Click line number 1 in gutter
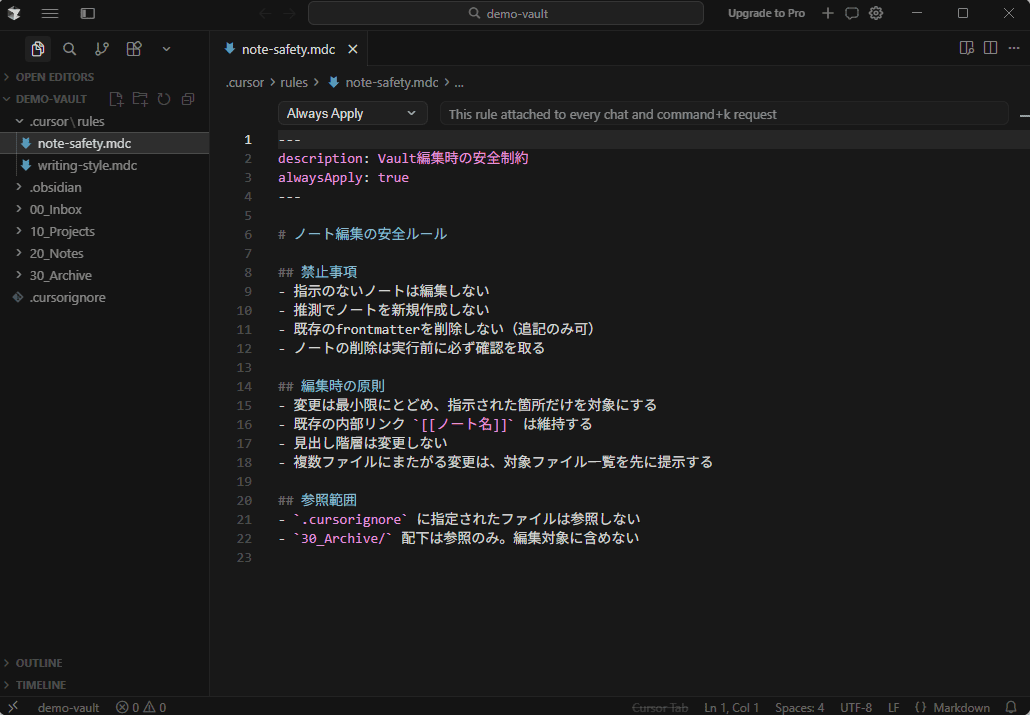1030x715 pixels. point(248,139)
